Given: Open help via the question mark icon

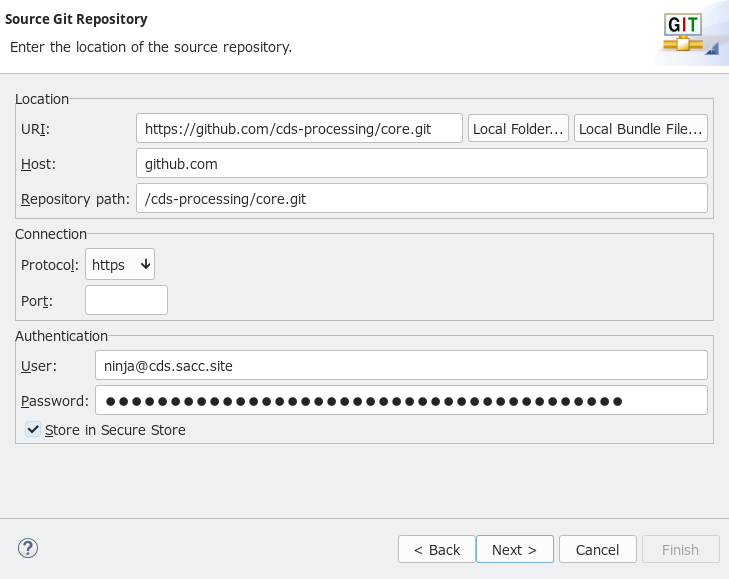Looking at the screenshot, I should pos(28,548).
